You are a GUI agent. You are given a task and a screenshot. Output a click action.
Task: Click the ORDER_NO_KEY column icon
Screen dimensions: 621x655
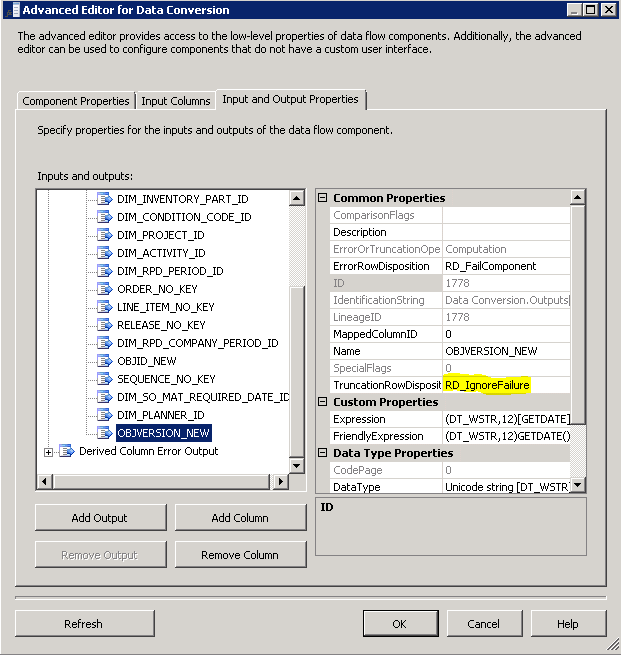105,289
